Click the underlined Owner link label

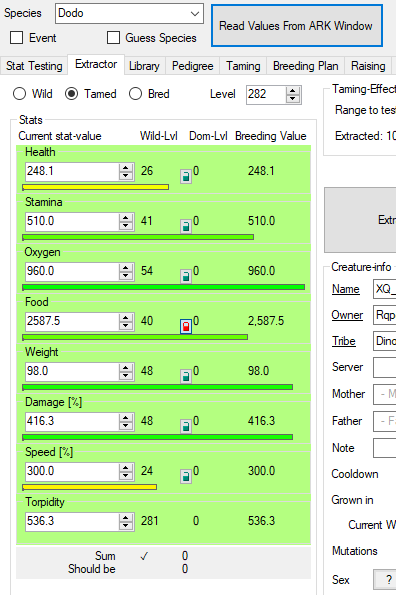point(347,315)
